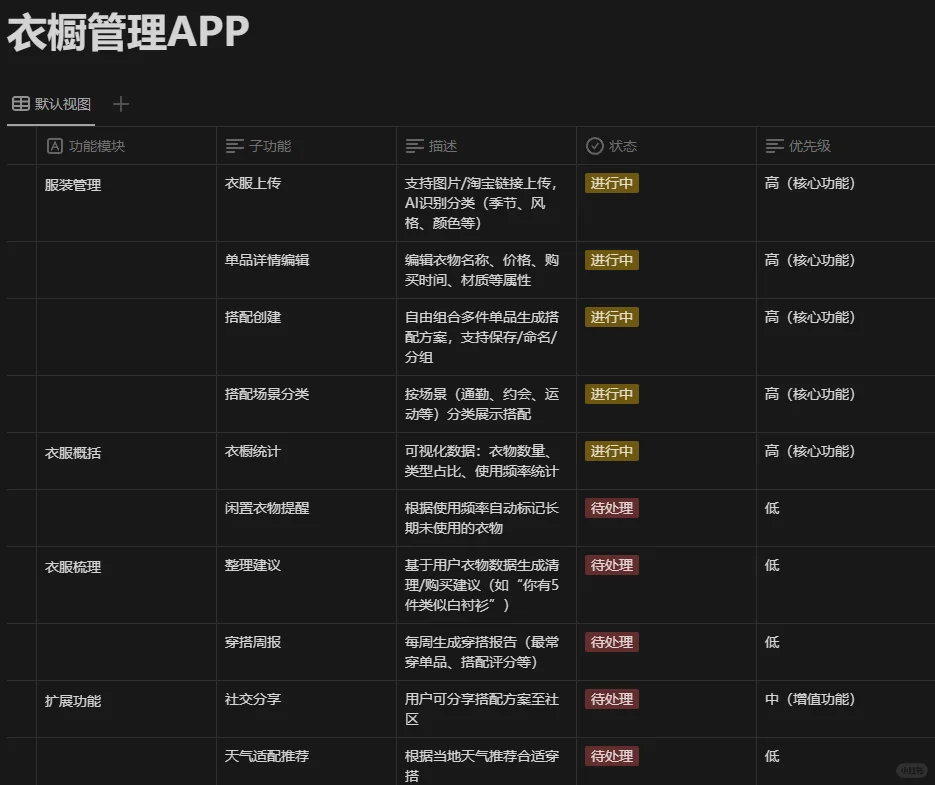Click the plus icon to add a new view
Viewport: 935px width, 785px height.
click(120, 104)
